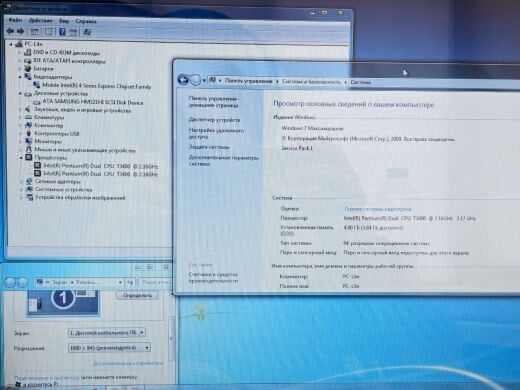Select the Компьютер tree item
This screenshot has width=520, height=390.
pyautogui.click(x=49, y=125)
